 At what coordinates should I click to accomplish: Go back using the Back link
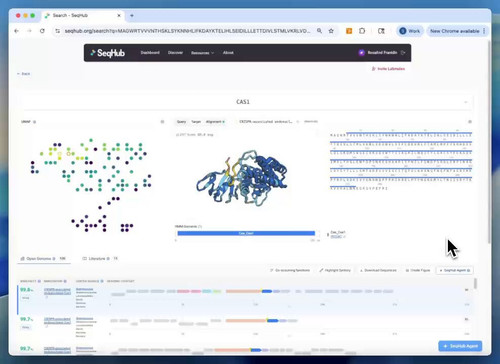pyautogui.click(x=24, y=74)
